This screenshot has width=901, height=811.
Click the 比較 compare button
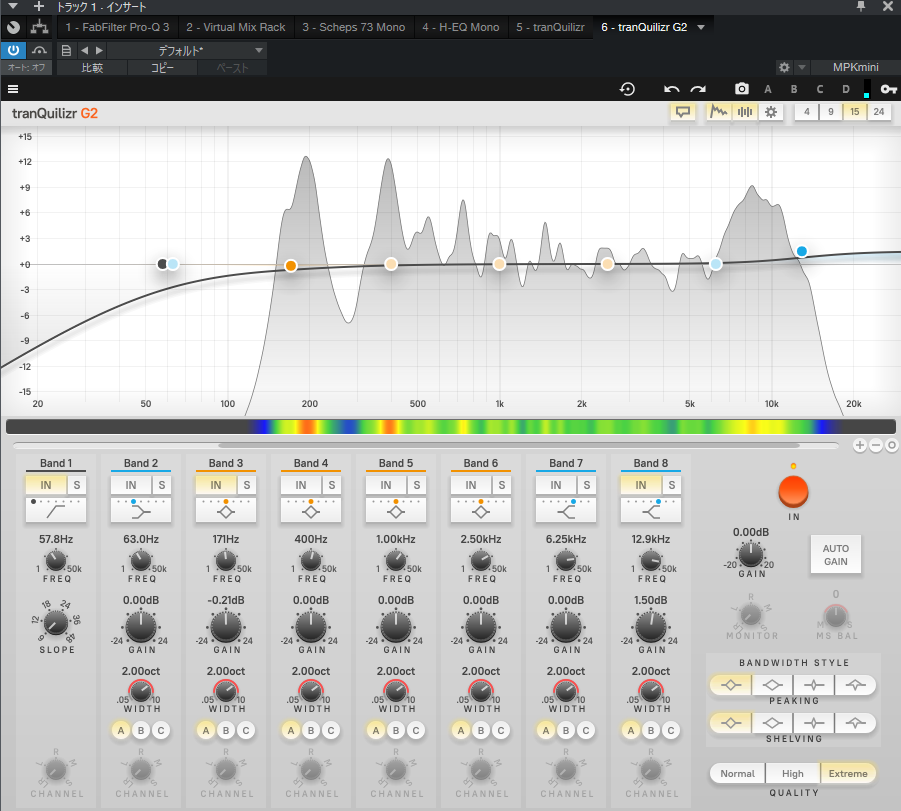pyautogui.click(x=92, y=68)
